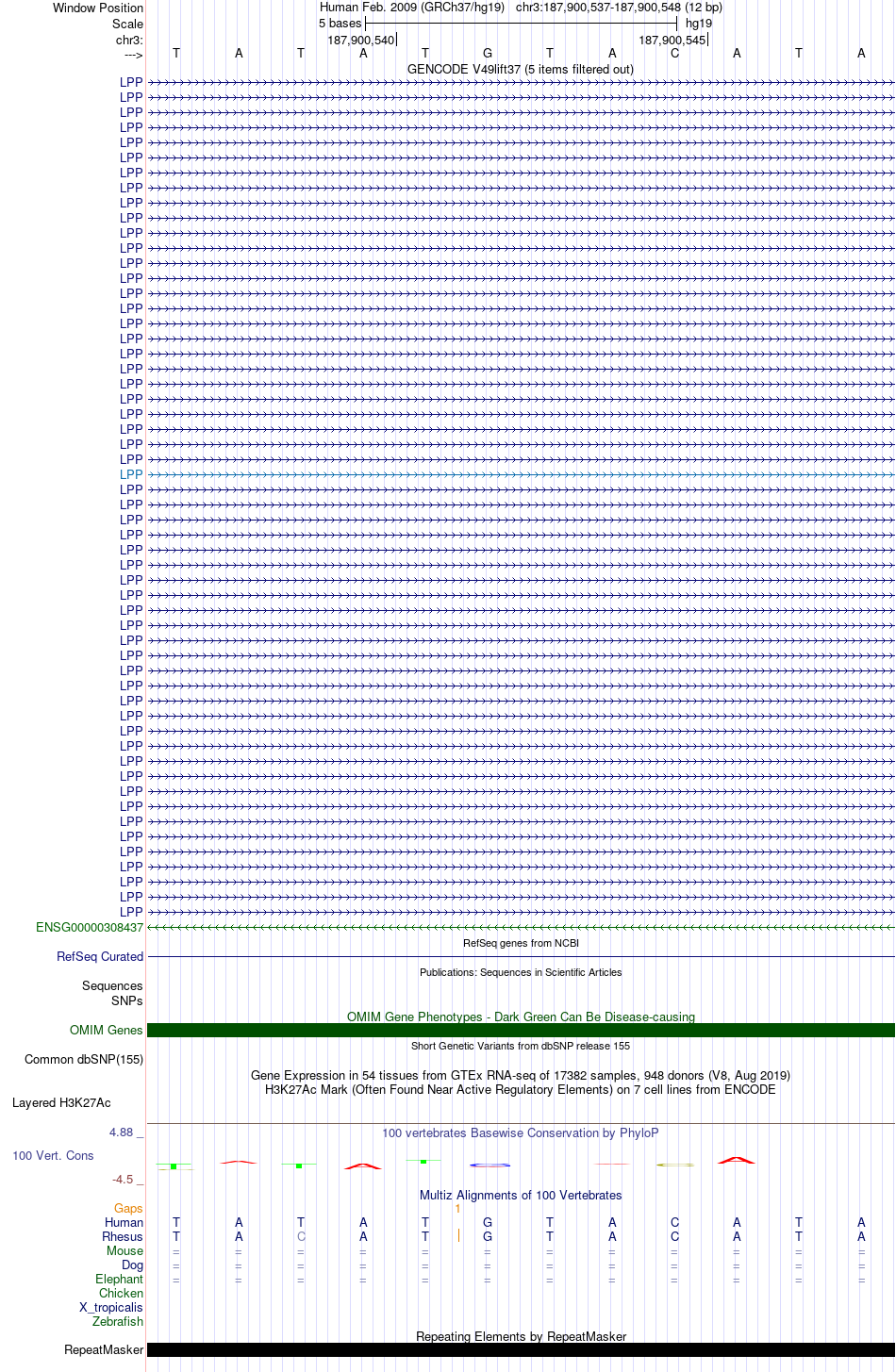Click the SNPs track label
This screenshot has height=1372, width=896.
tap(127, 1000)
